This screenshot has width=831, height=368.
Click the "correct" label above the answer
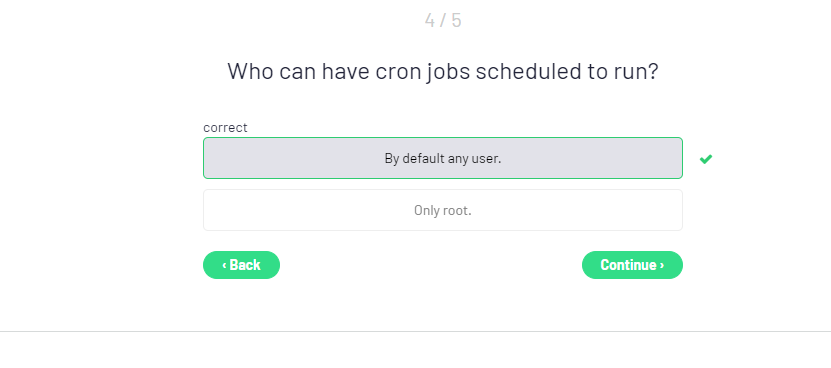coord(225,127)
